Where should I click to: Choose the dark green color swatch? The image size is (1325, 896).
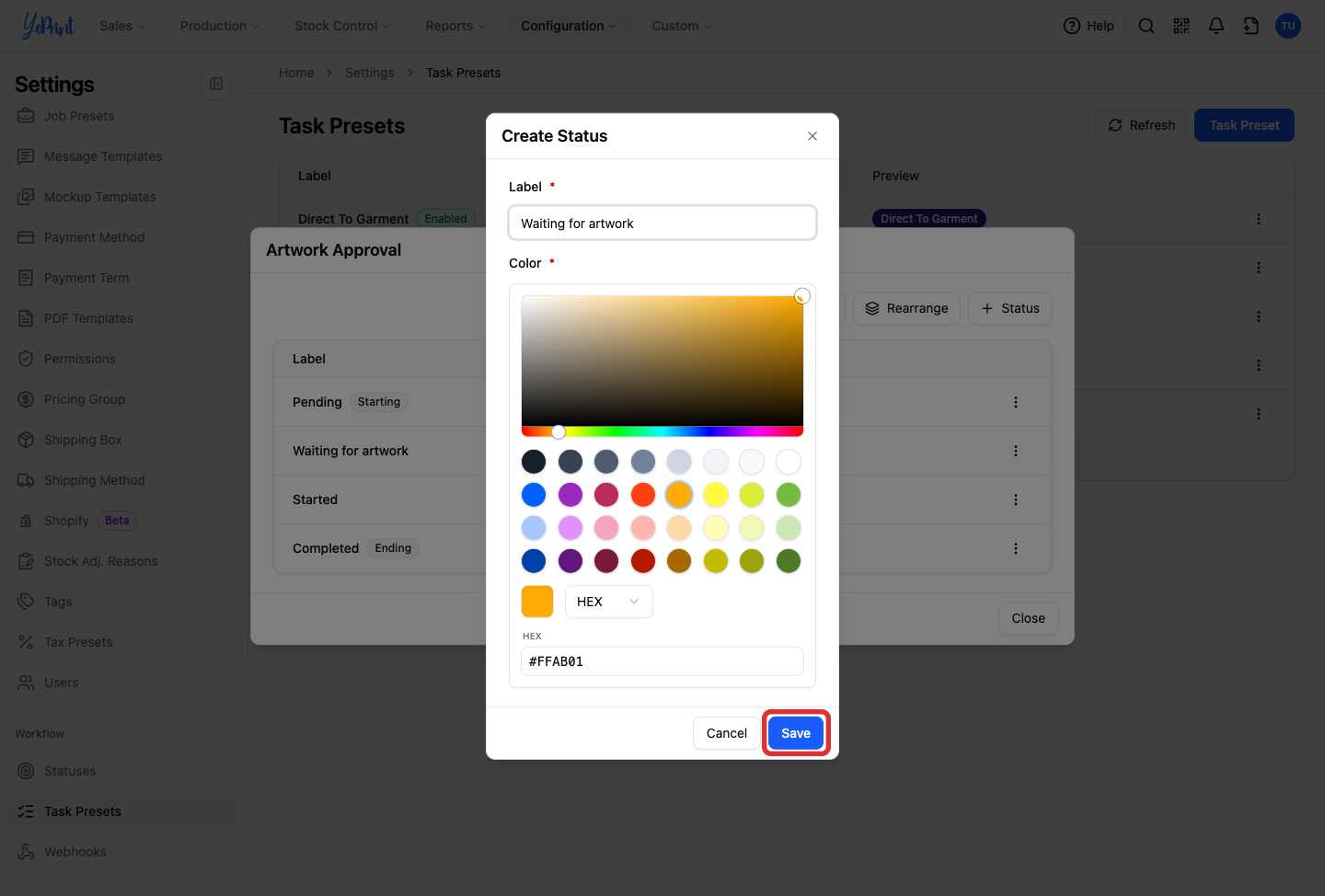789,561
